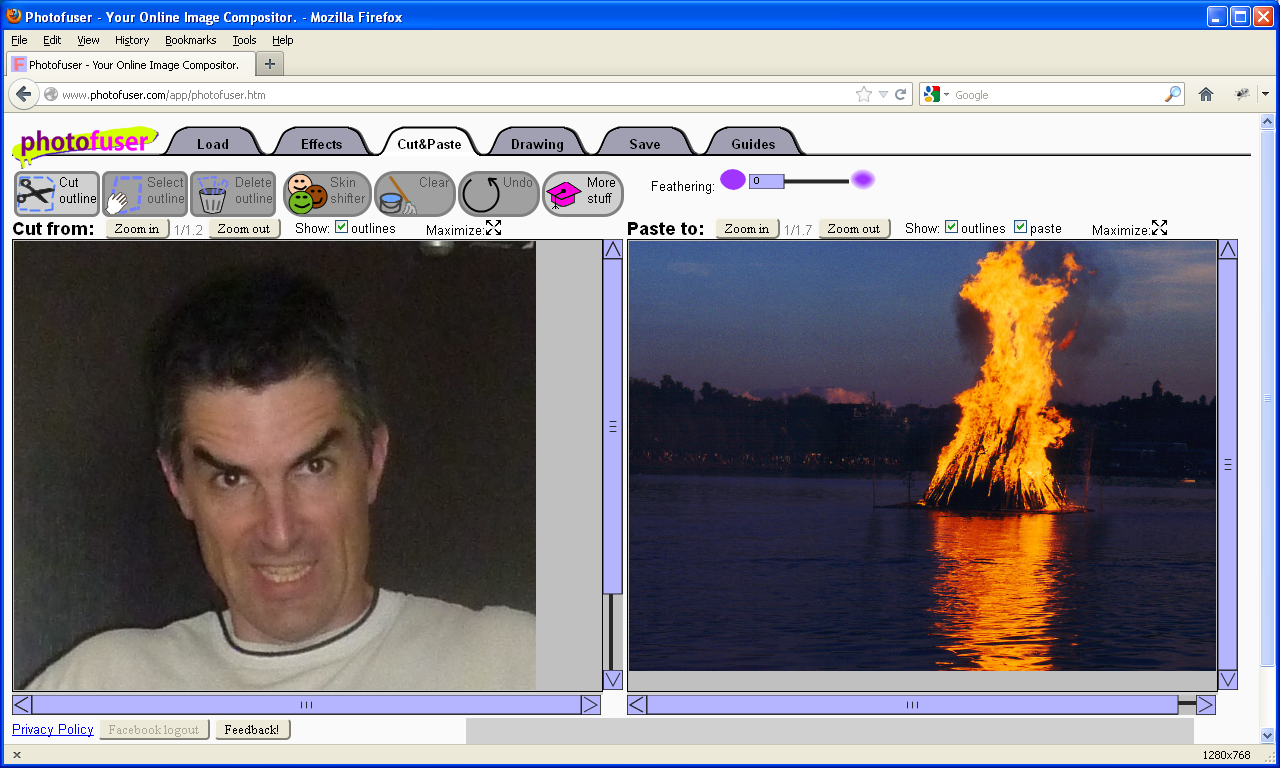Click the Paste to horizontal scrollbar thumb
The width and height of the screenshot is (1280, 768).
tap(912, 704)
